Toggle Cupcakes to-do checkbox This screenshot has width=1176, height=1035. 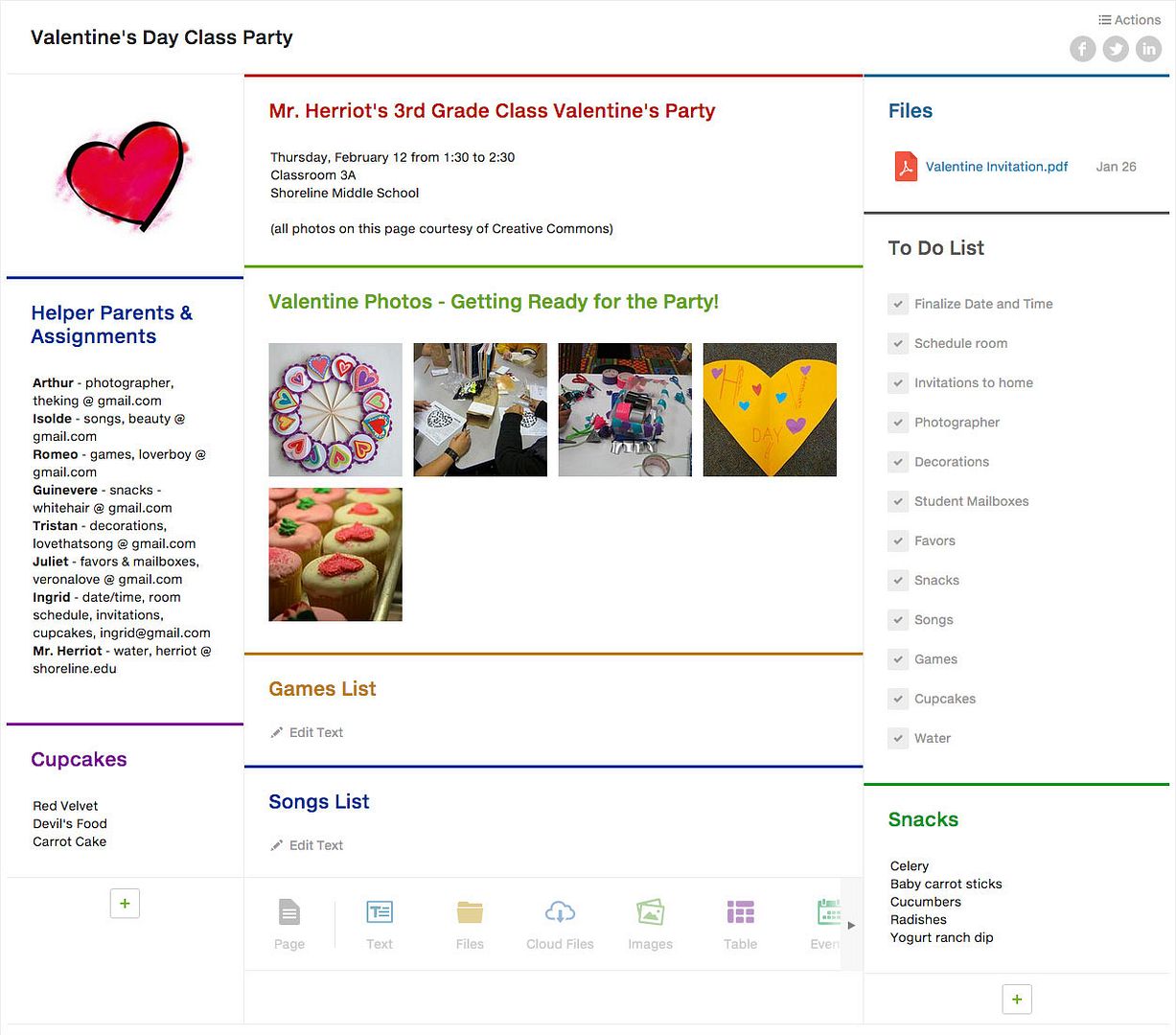coord(898,699)
